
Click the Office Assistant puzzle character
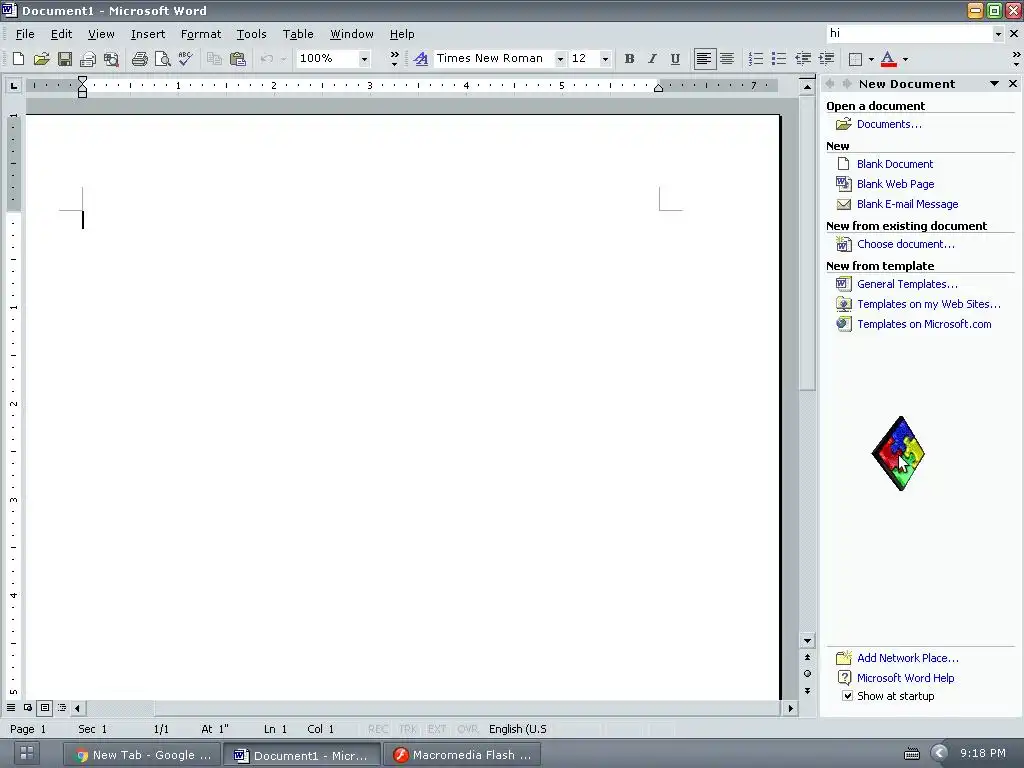(x=899, y=453)
